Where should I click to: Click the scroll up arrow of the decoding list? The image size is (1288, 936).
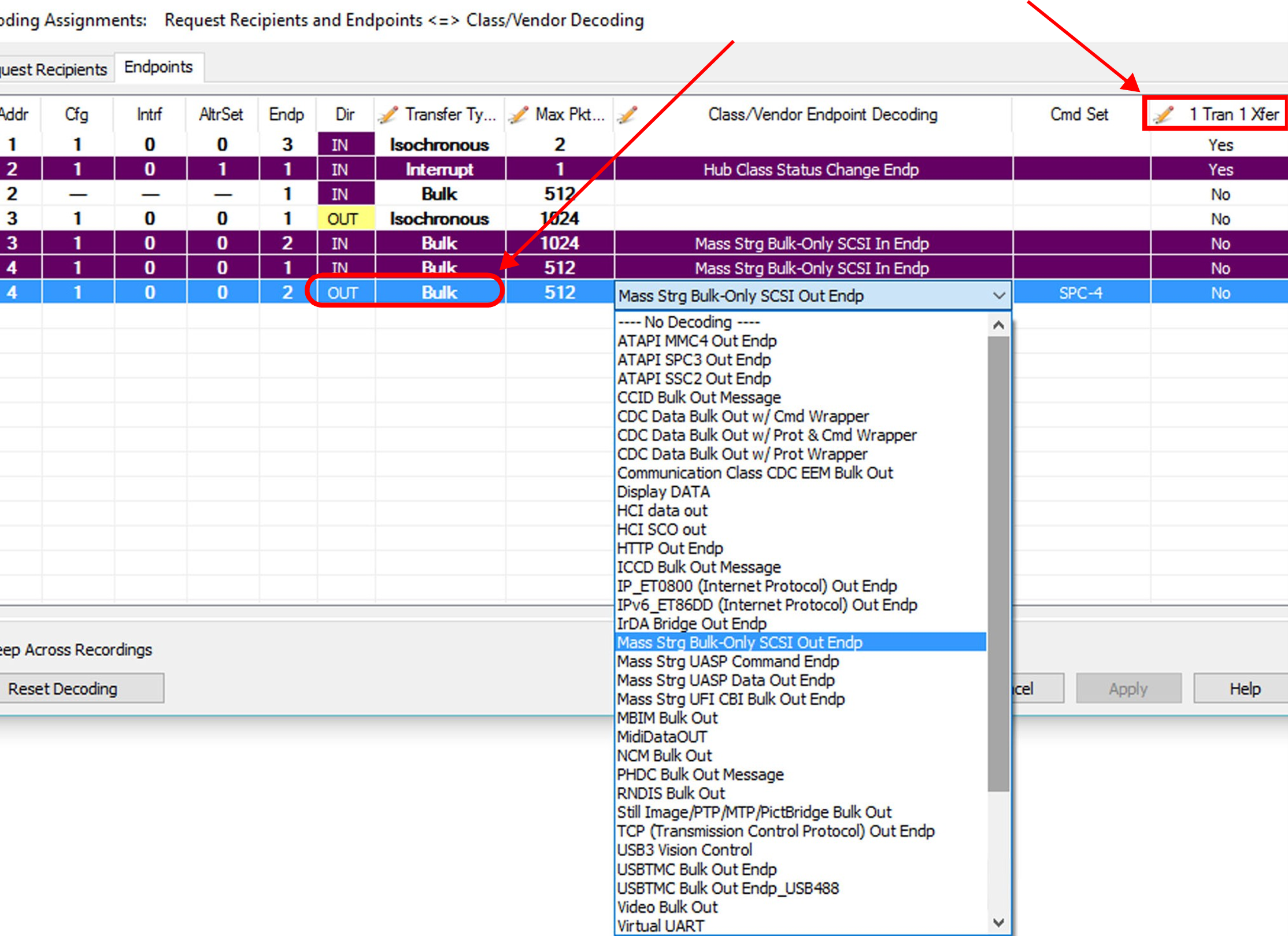pyautogui.click(x=998, y=325)
